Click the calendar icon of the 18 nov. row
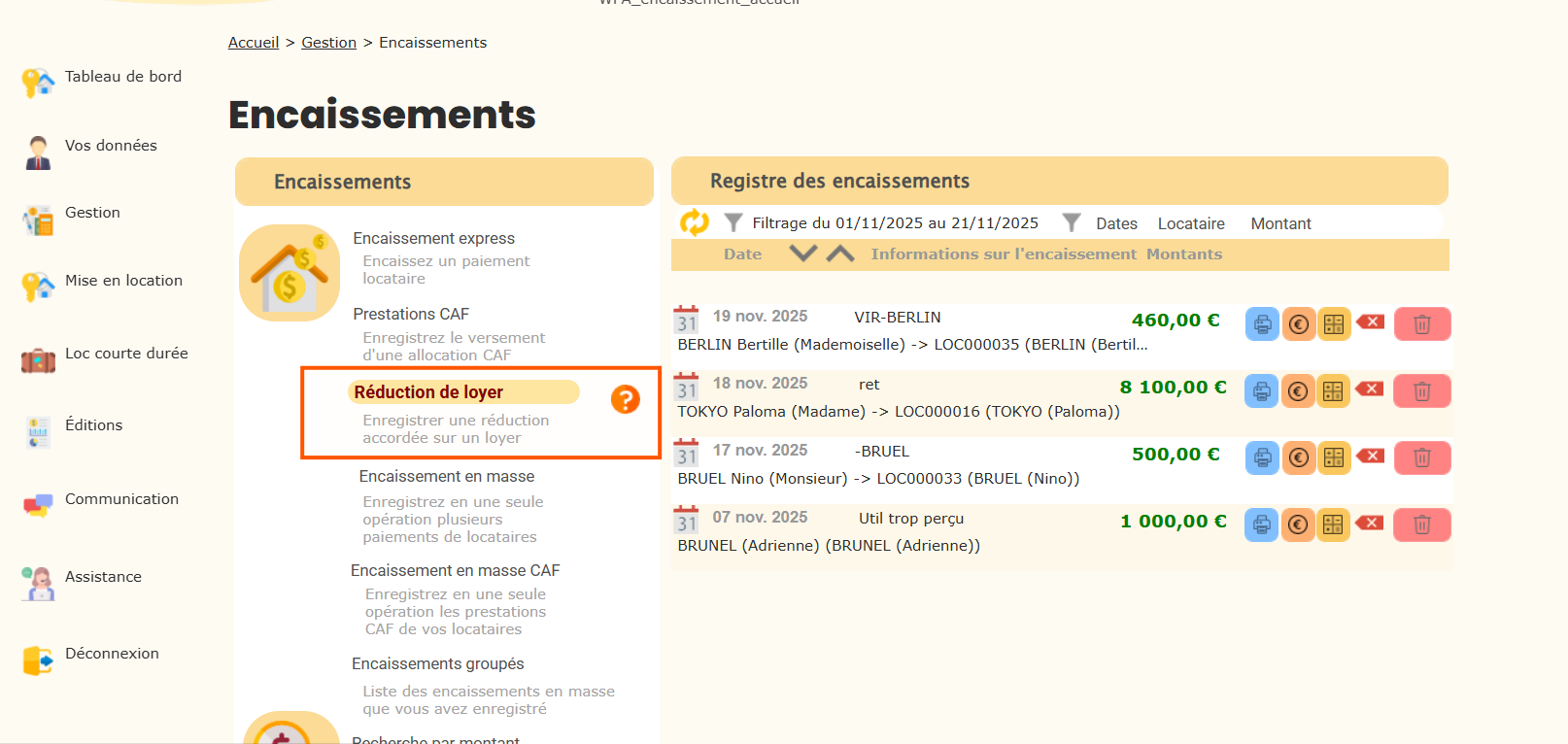Viewport: 1568px width, 744px height. point(687,388)
